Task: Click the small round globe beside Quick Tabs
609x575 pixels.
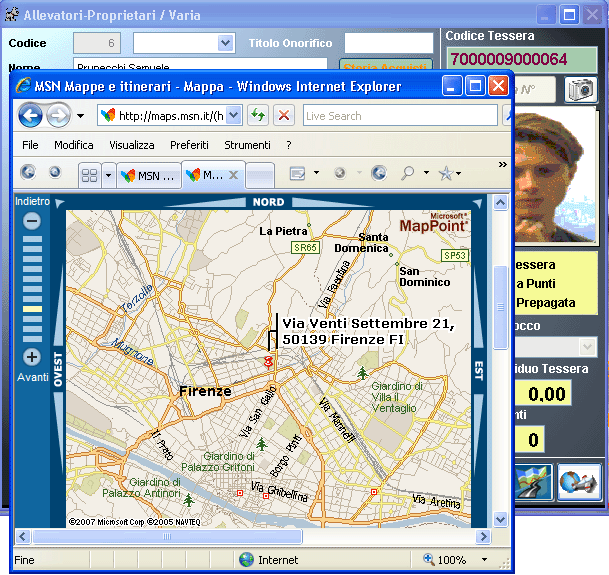Action: click(x=55, y=171)
